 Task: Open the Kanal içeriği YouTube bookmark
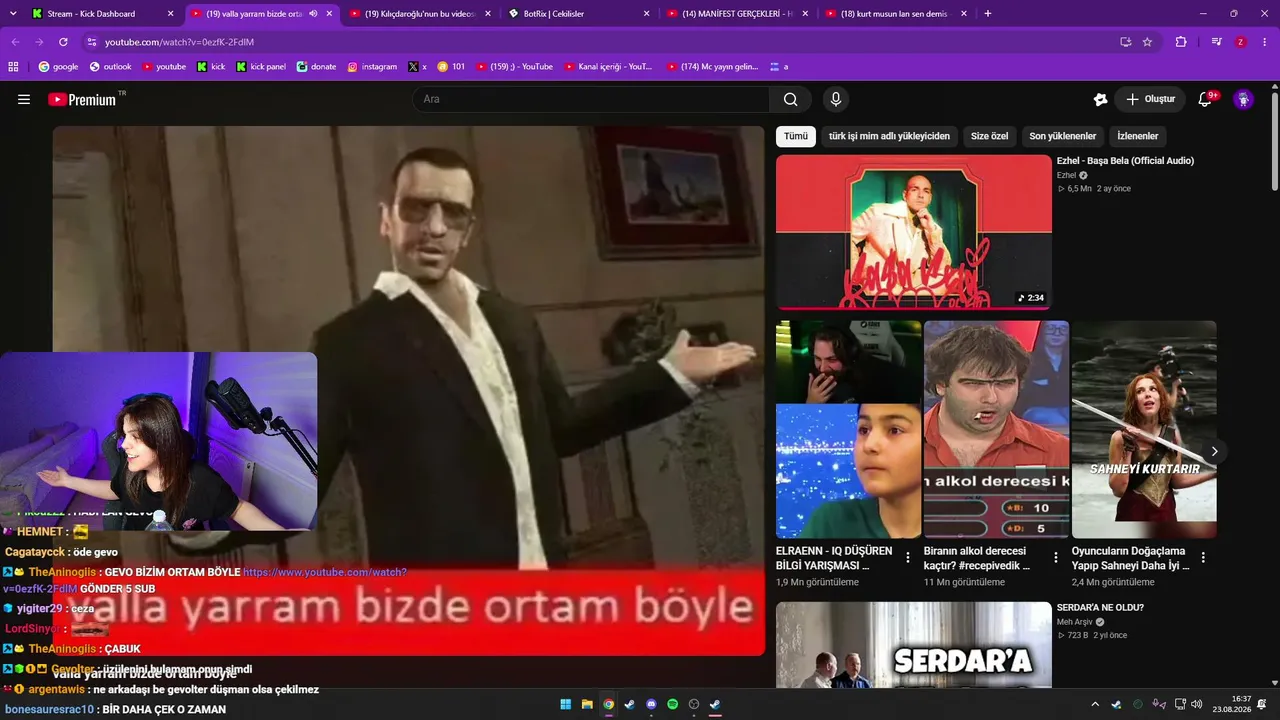pos(608,67)
